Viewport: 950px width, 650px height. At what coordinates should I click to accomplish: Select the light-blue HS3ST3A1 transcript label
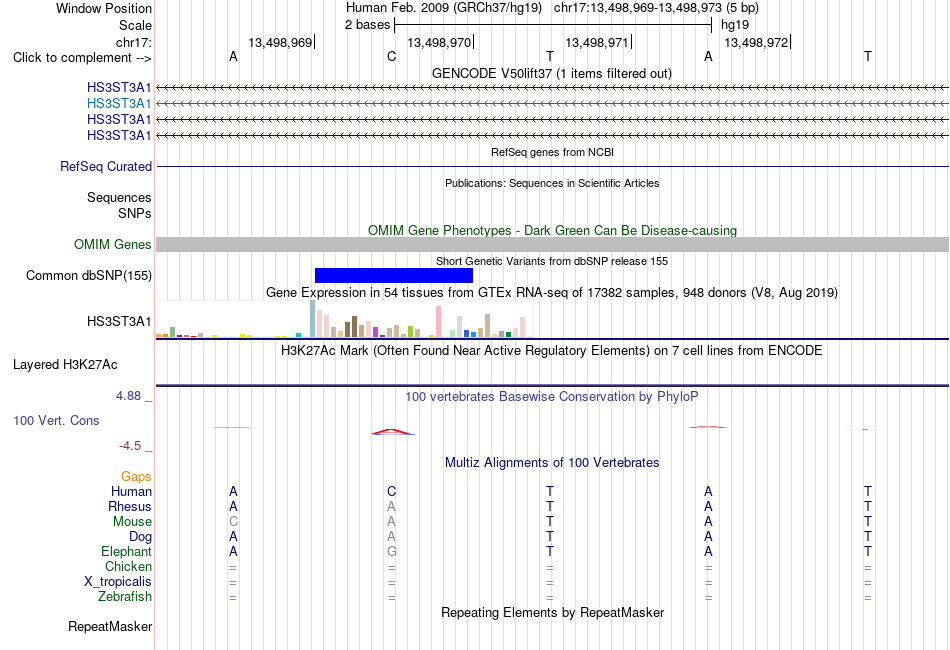pyautogui.click(x=119, y=104)
